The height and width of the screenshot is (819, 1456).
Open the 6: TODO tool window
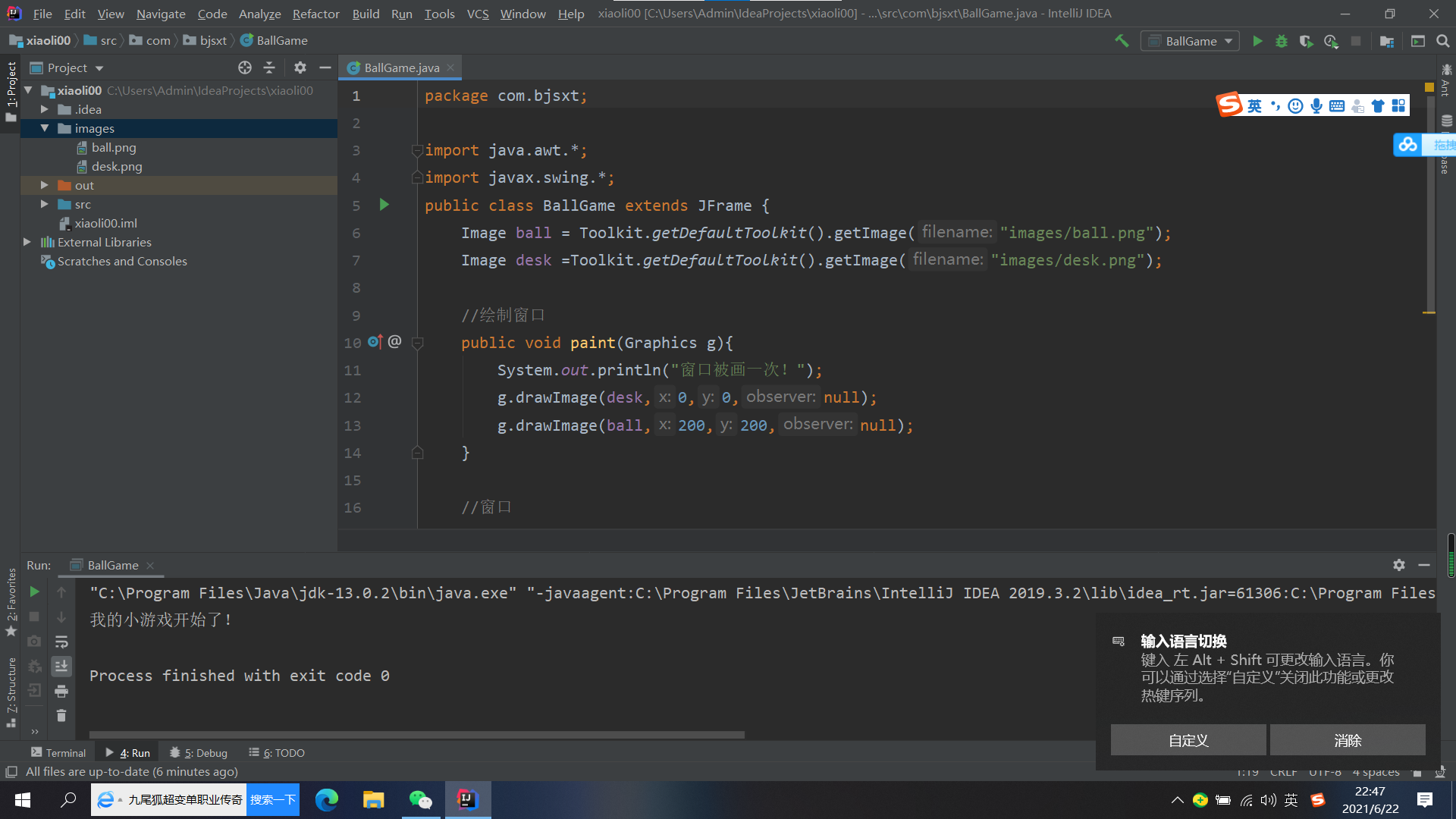coord(277,752)
